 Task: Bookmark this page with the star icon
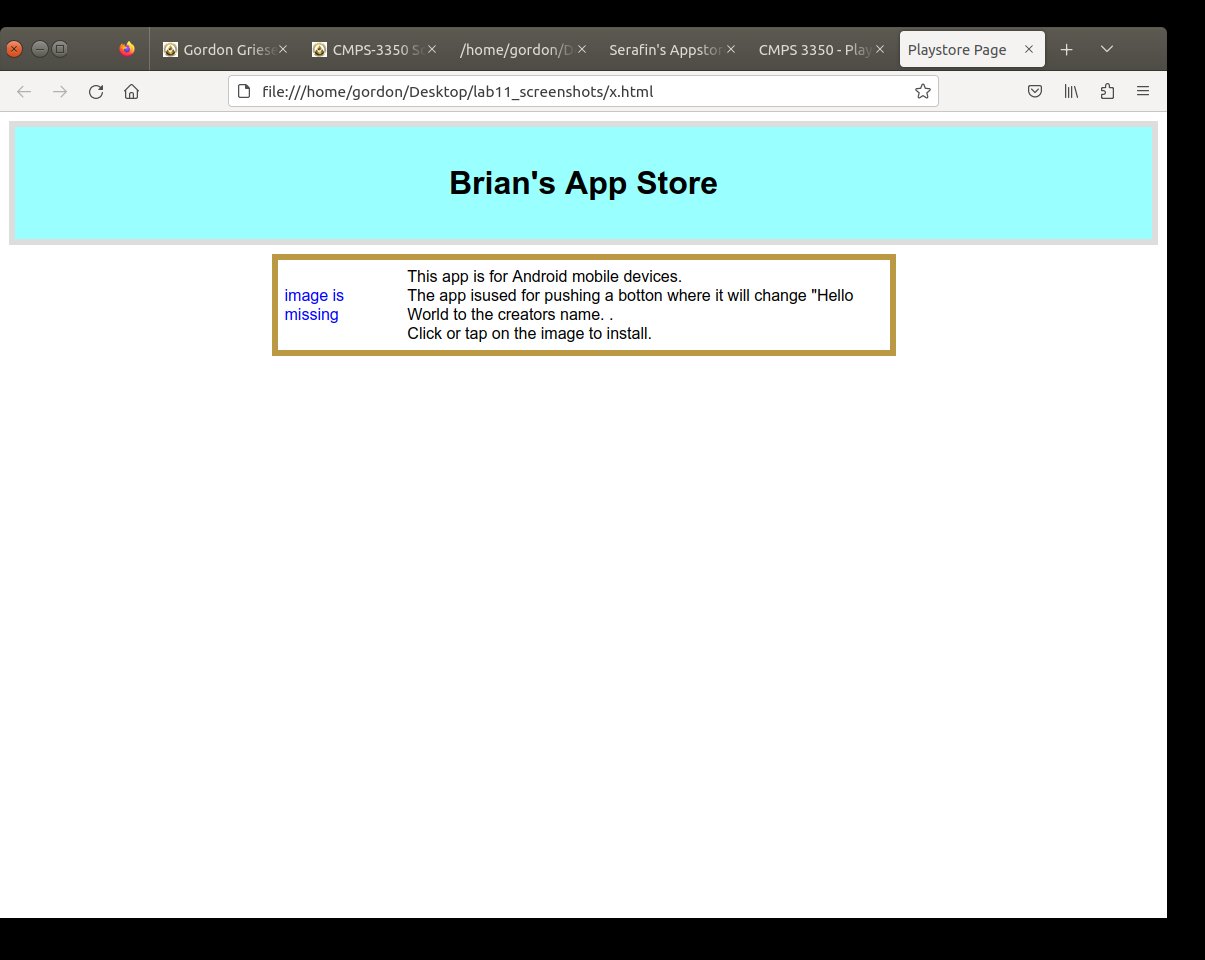(x=922, y=92)
